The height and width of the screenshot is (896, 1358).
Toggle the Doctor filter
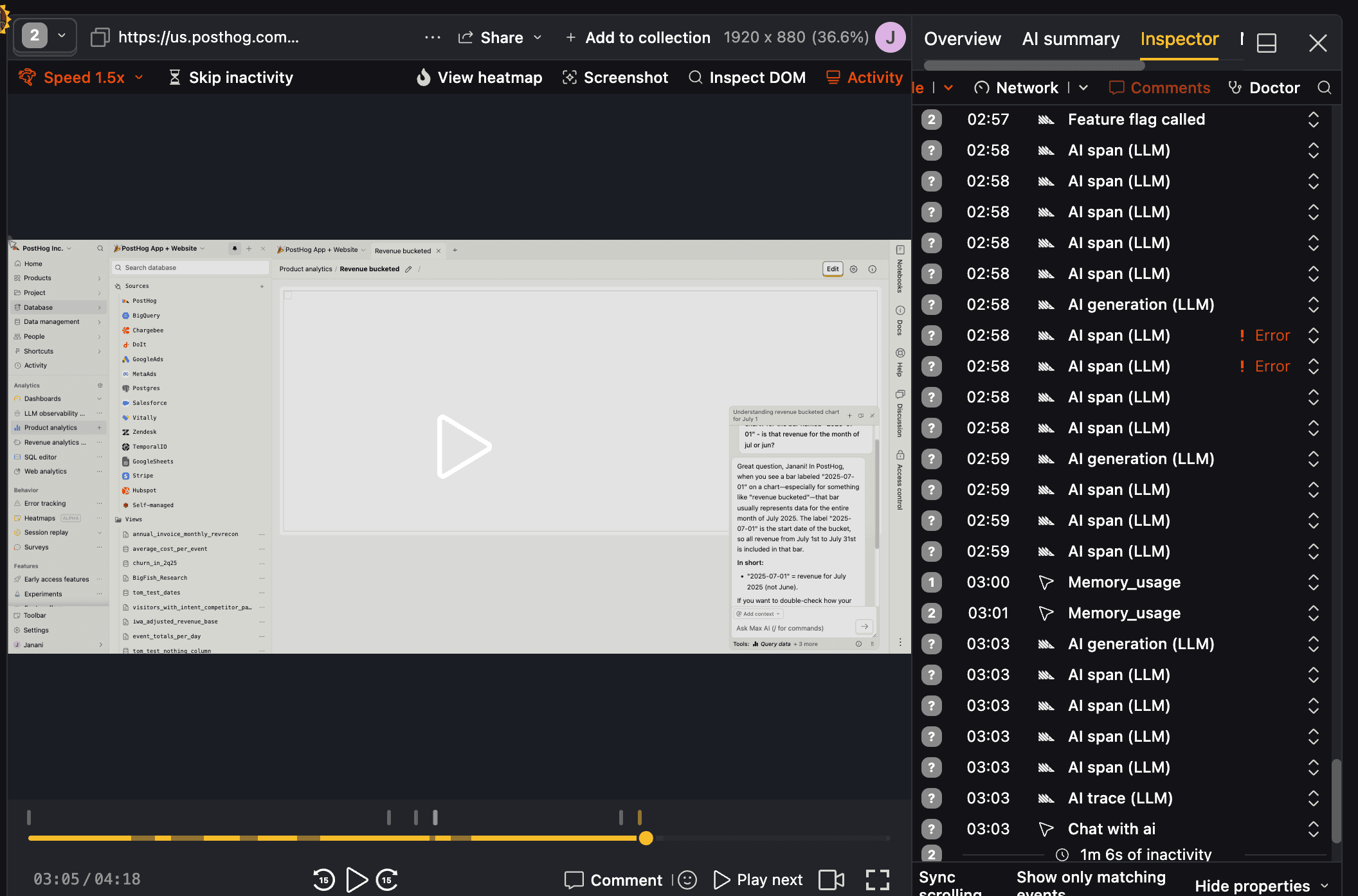pyautogui.click(x=1264, y=88)
